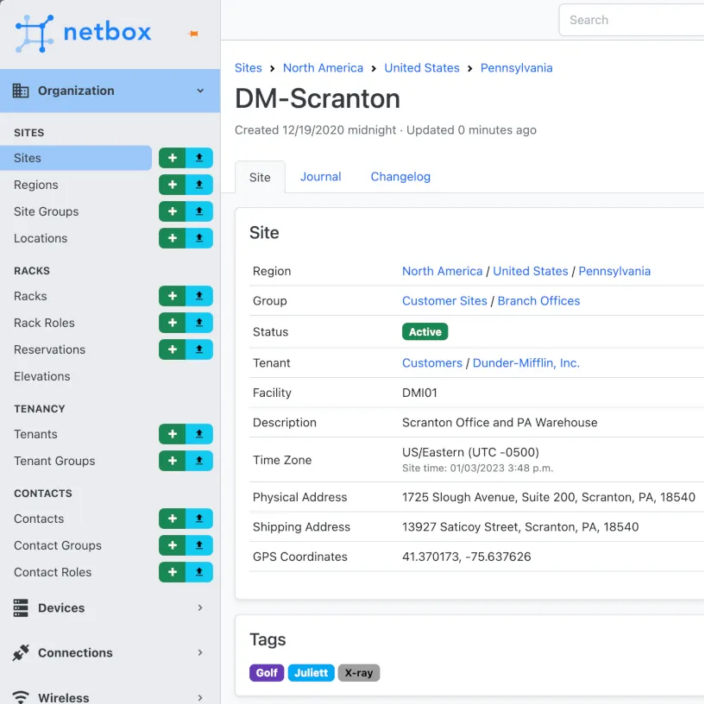This screenshot has width=704, height=704.
Task: Import racks via upload icon
Action: pos(199,296)
